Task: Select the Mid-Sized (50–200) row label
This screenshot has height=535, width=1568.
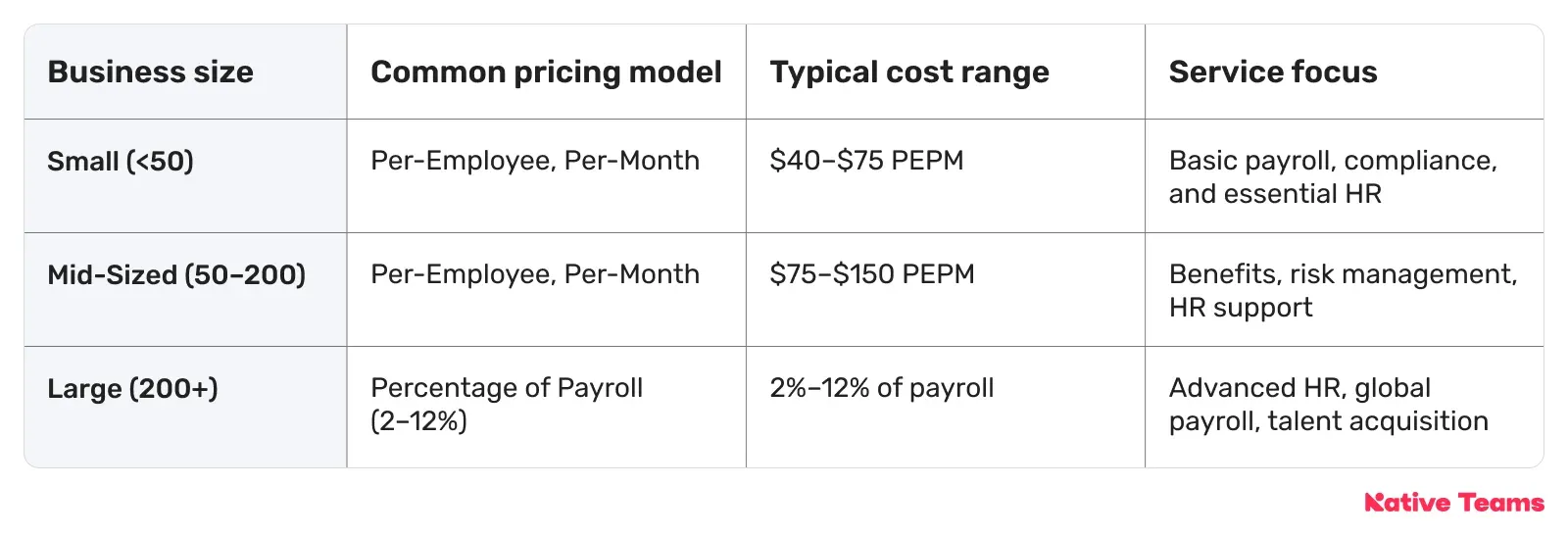Action: 176,274
